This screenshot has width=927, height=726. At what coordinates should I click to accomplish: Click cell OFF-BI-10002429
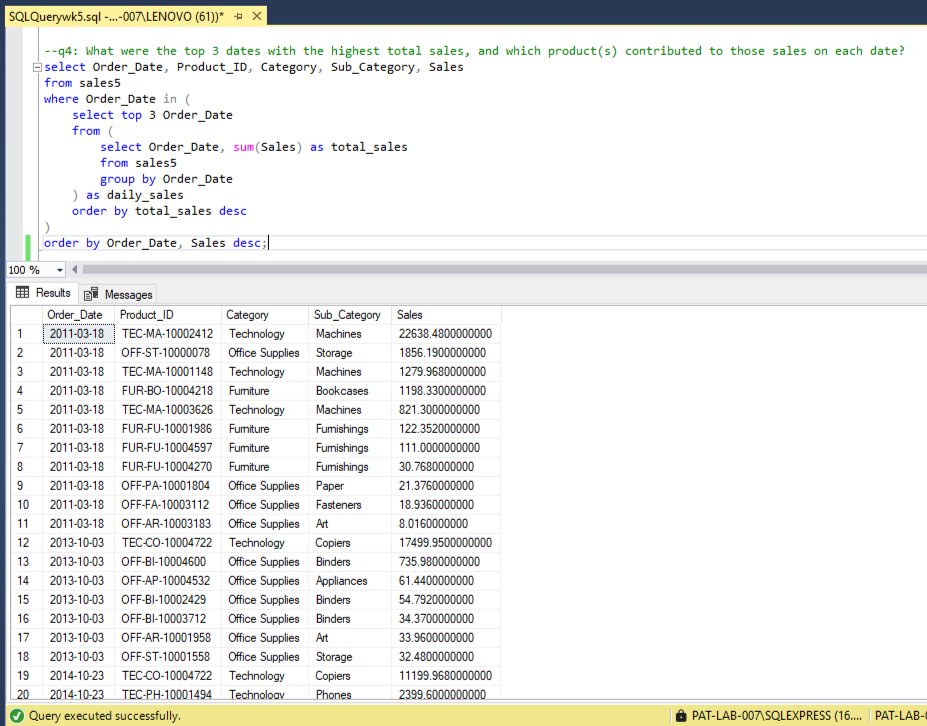167,599
